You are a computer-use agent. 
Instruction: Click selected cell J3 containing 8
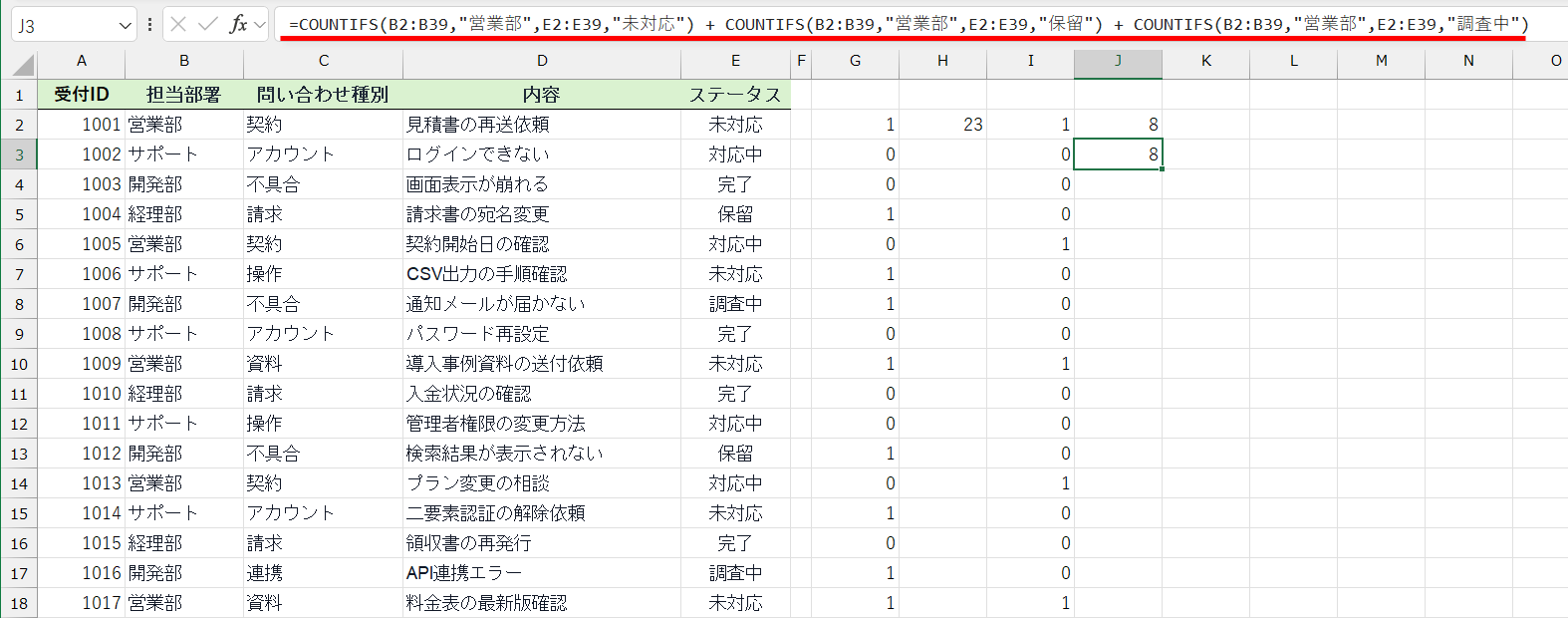point(1119,154)
